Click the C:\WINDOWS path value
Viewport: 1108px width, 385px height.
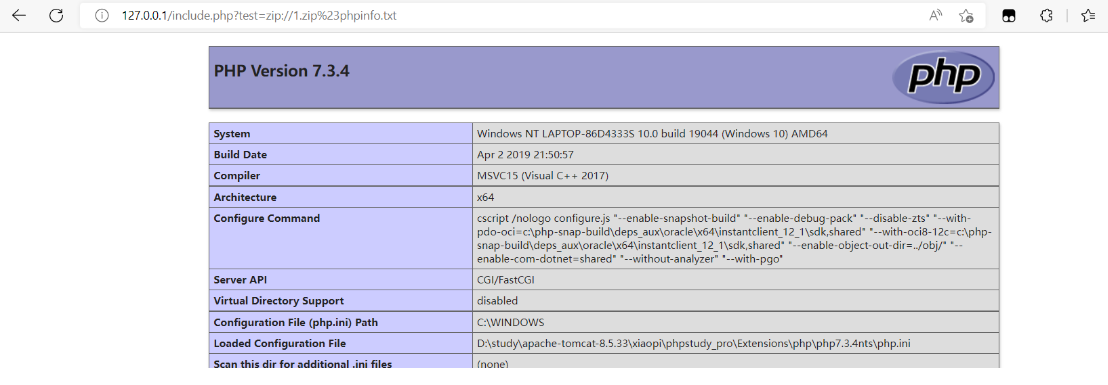click(510, 322)
